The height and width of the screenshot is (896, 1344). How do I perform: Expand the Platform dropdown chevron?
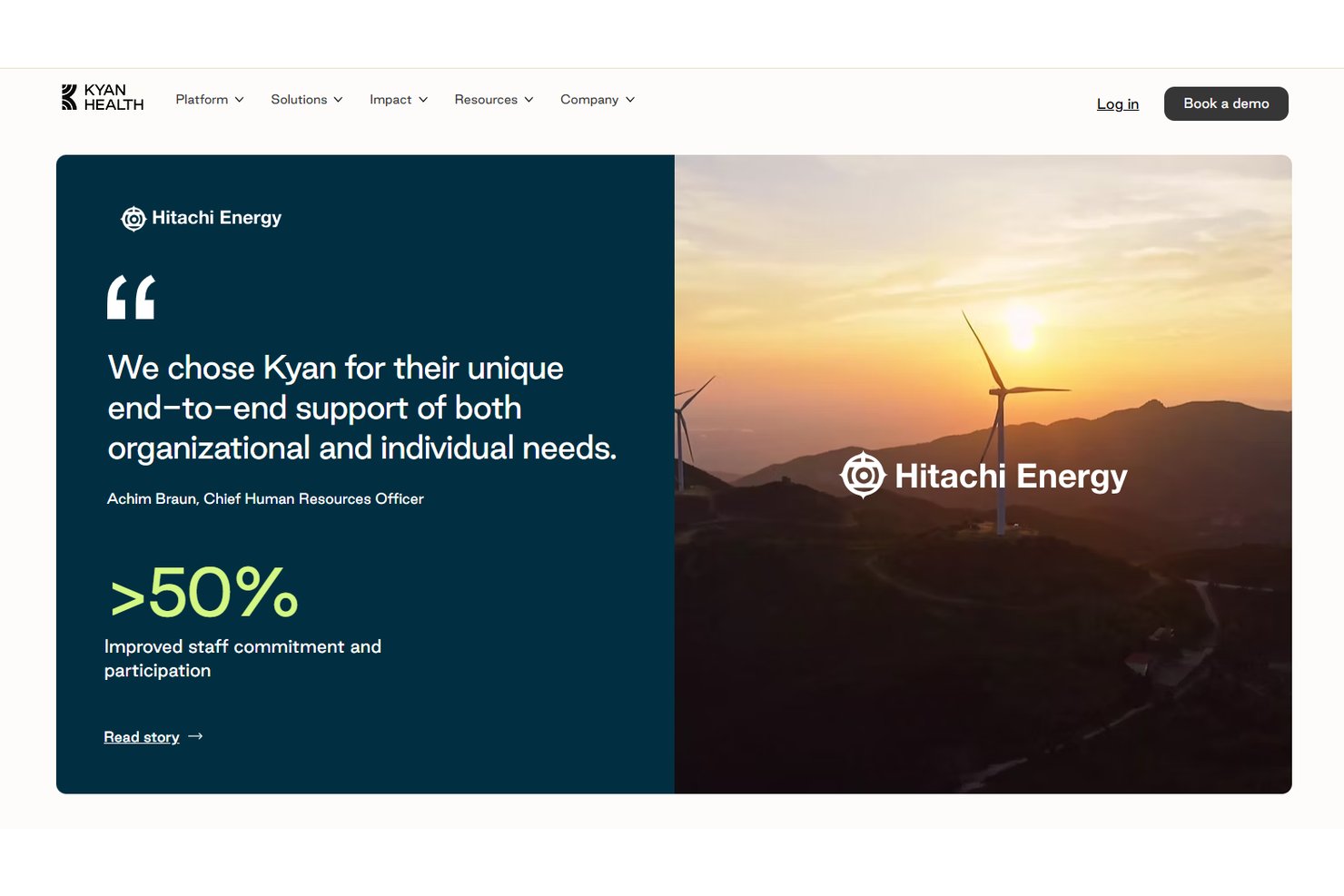tap(239, 100)
